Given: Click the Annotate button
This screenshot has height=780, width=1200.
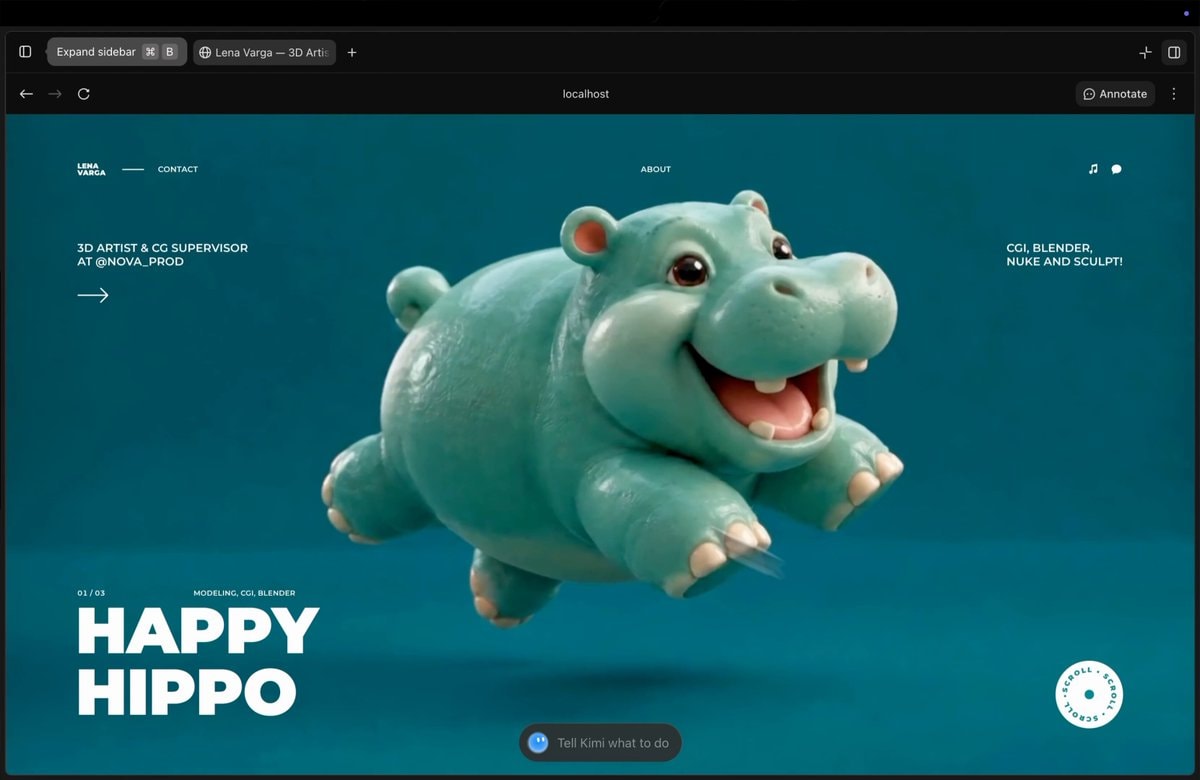Looking at the screenshot, I should point(1115,94).
